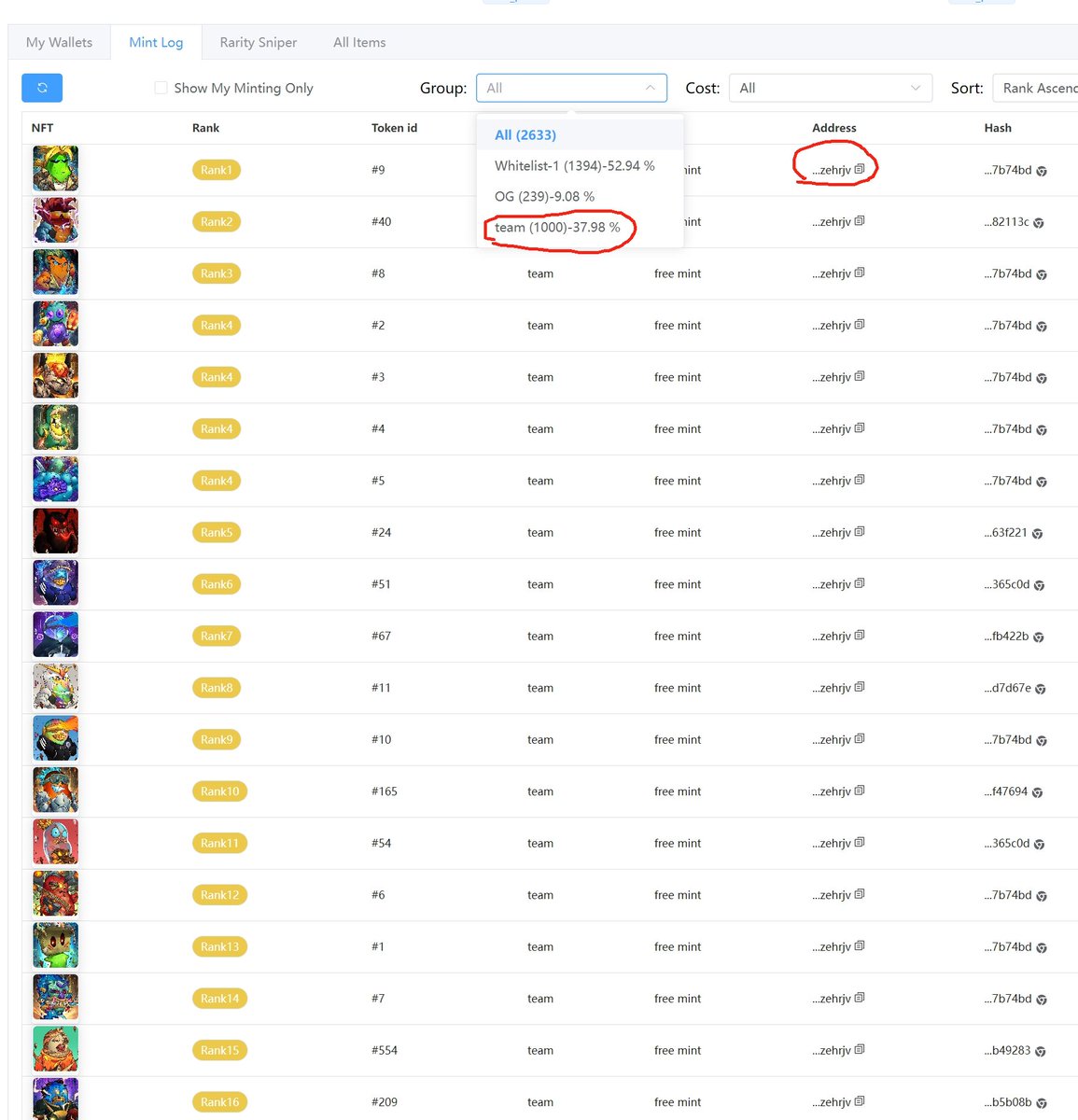The height and width of the screenshot is (1120, 1078).
Task: Select Whitelist-1 (1394) group option
Action: 580,165
